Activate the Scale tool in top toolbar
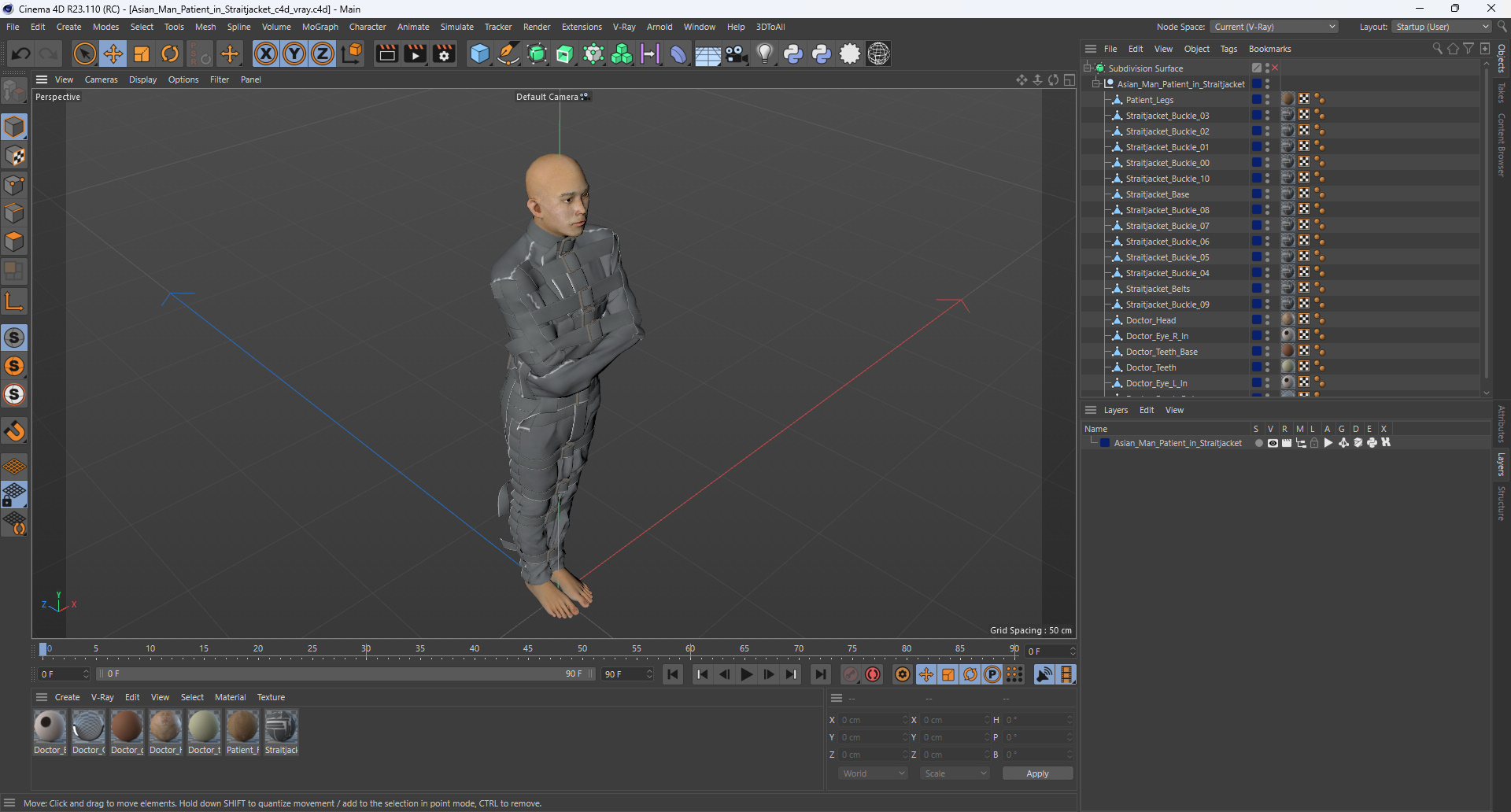This screenshot has height=812, width=1511. [x=142, y=54]
